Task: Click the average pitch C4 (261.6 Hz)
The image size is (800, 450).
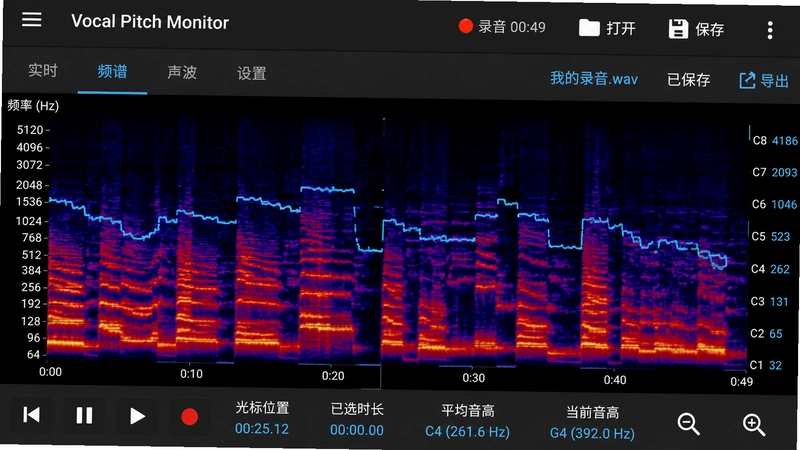Action: 467,432
